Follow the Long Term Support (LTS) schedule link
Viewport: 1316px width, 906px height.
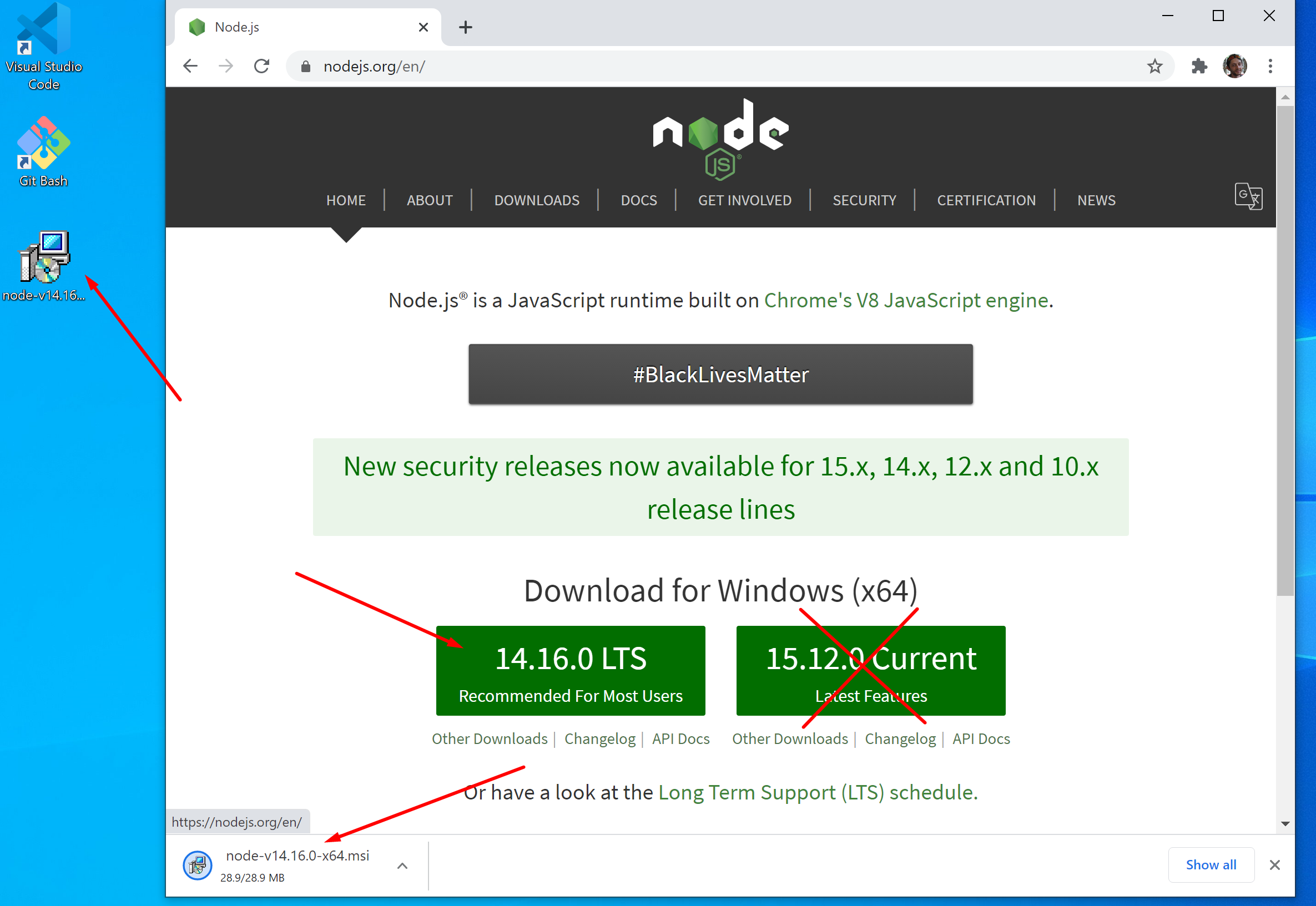(x=818, y=792)
